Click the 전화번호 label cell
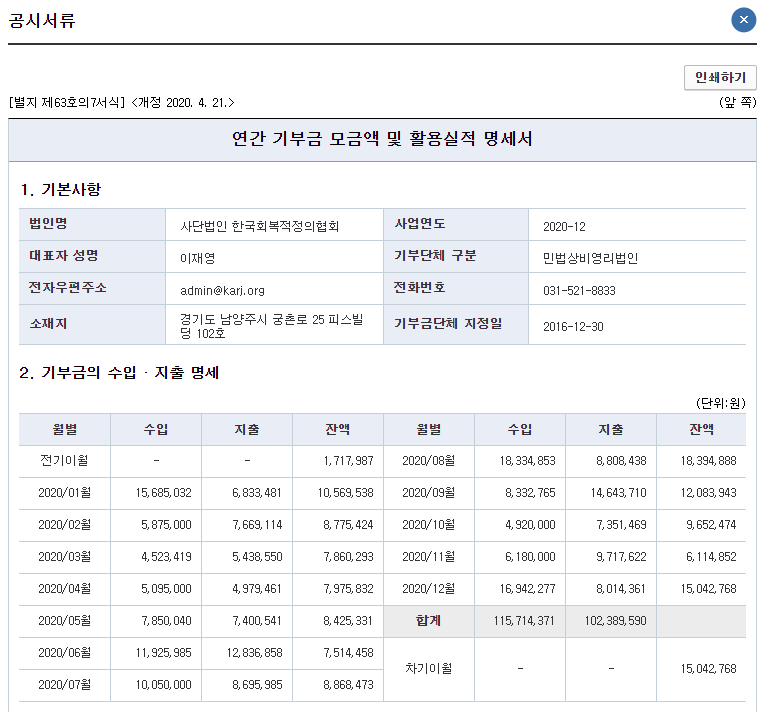The width and height of the screenshot is (767, 712). click(456, 288)
